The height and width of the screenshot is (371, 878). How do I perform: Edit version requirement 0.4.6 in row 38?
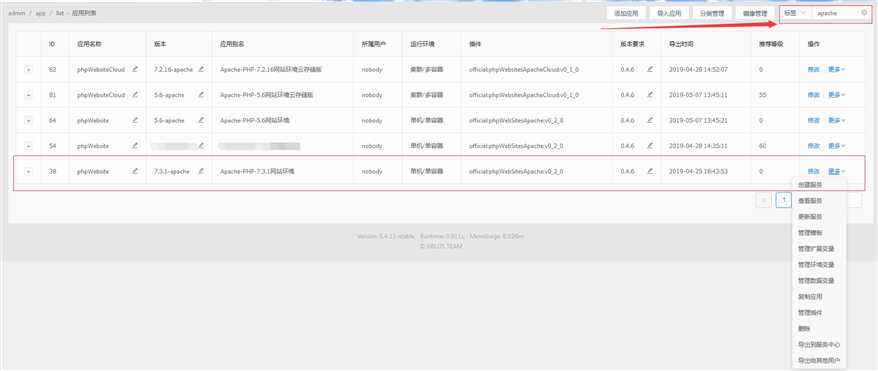(650, 171)
